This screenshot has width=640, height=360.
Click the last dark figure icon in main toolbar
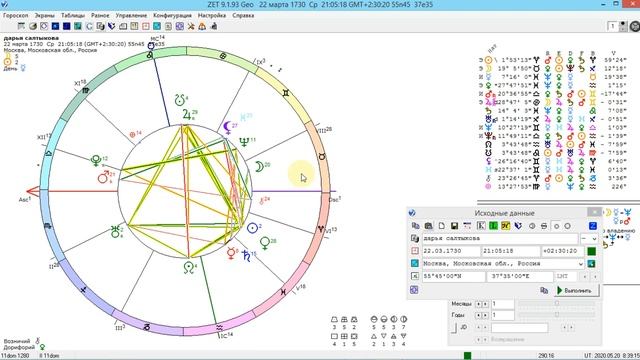213,27
